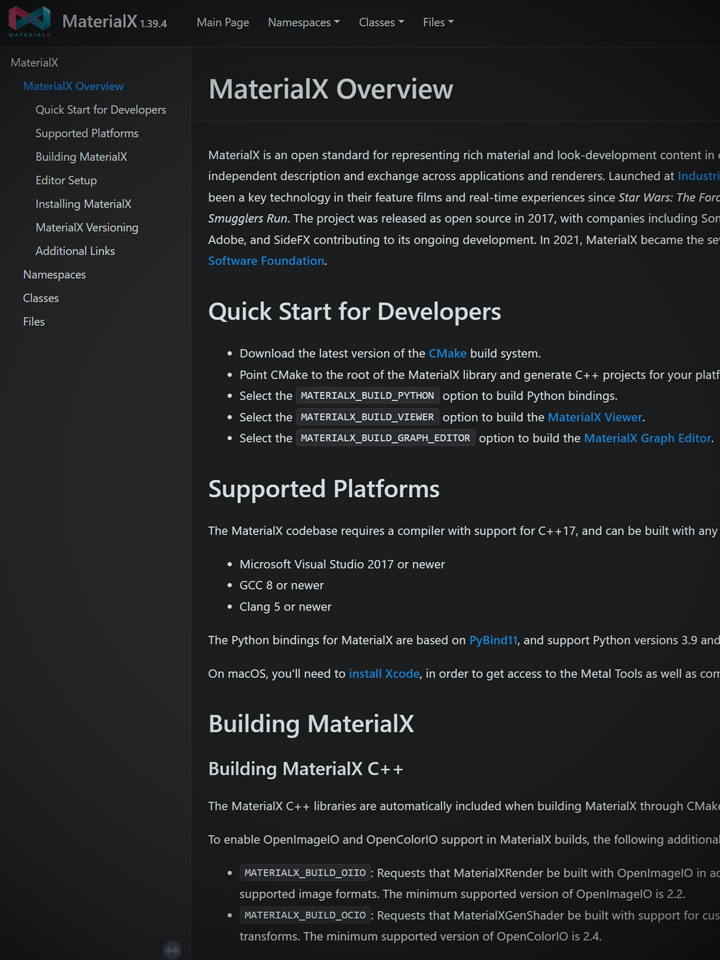Click the Quick Start for Developers heading
Image resolution: width=720 pixels, height=960 pixels.
(354, 312)
